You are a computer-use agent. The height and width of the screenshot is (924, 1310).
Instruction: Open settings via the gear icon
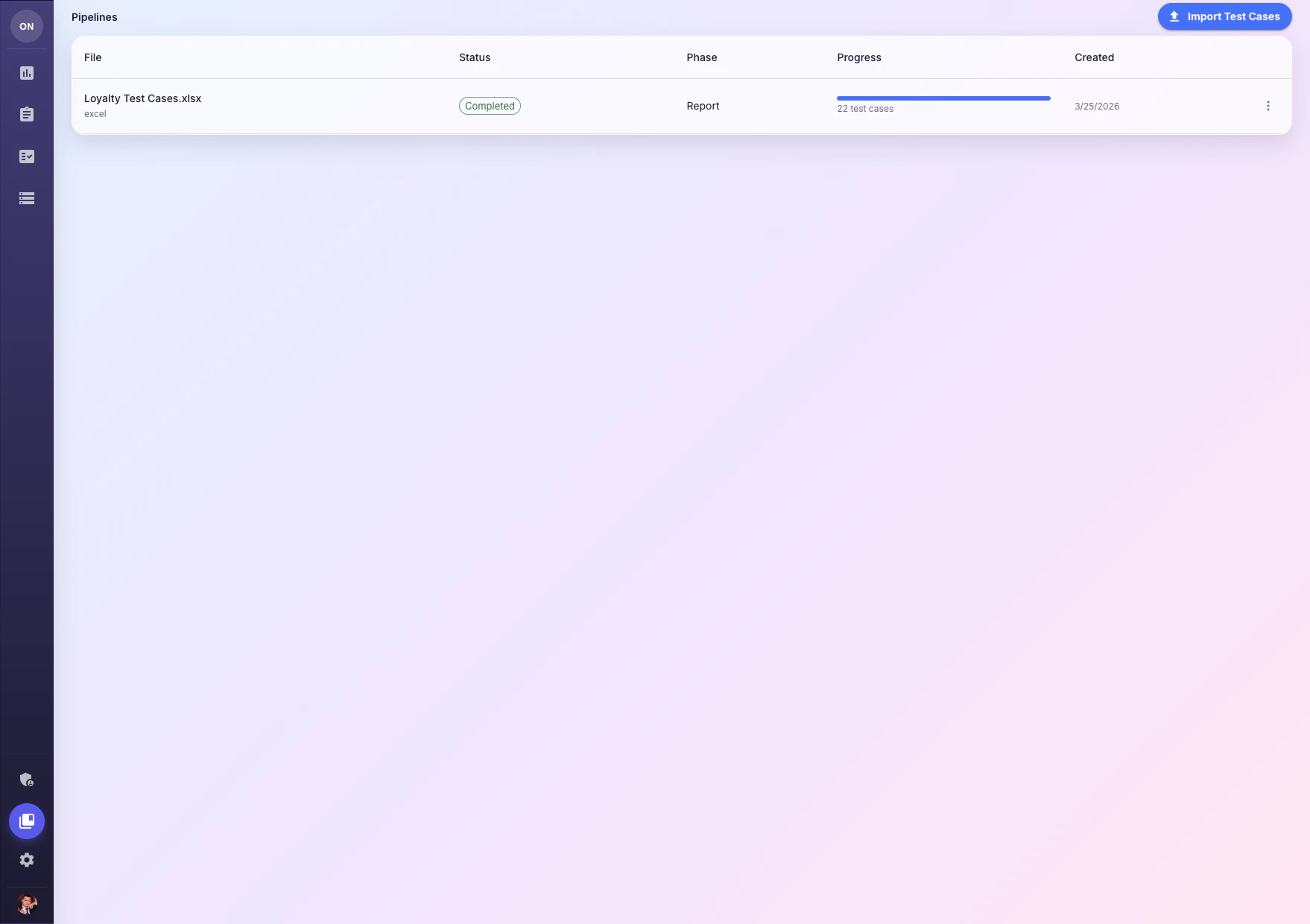(x=27, y=860)
